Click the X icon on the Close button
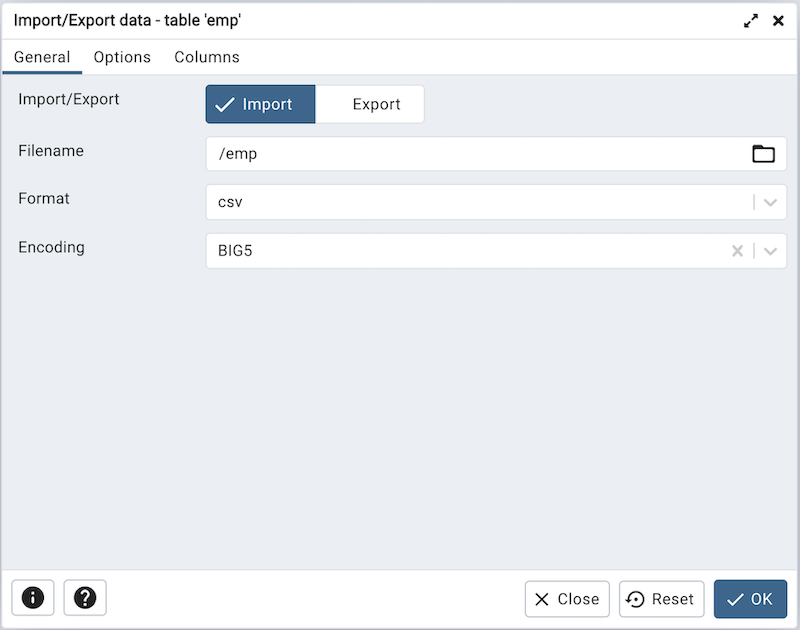Image resolution: width=800 pixels, height=630 pixels. 545,598
